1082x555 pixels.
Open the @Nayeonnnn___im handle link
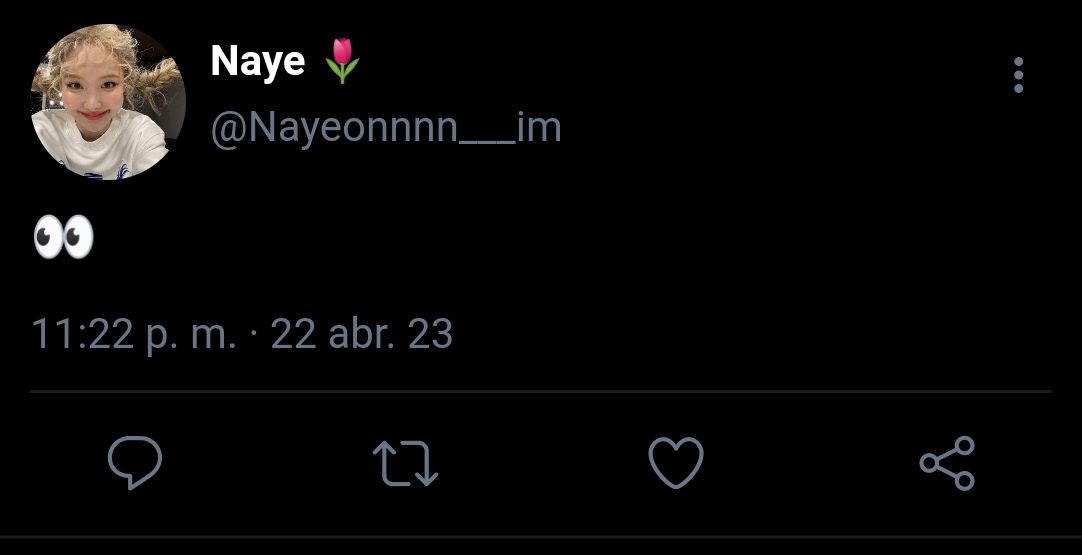[386, 127]
